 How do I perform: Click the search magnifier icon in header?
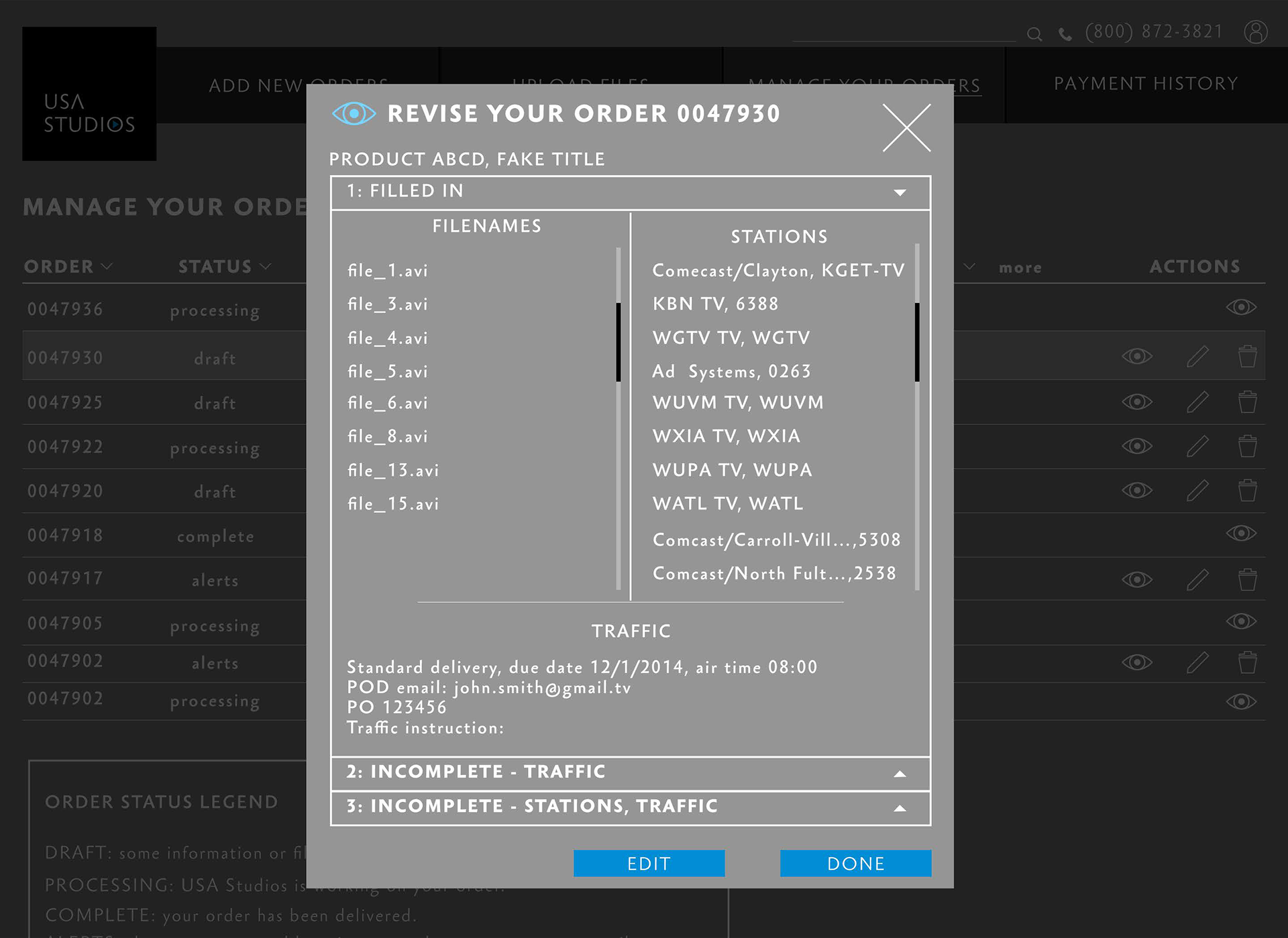1034,34
